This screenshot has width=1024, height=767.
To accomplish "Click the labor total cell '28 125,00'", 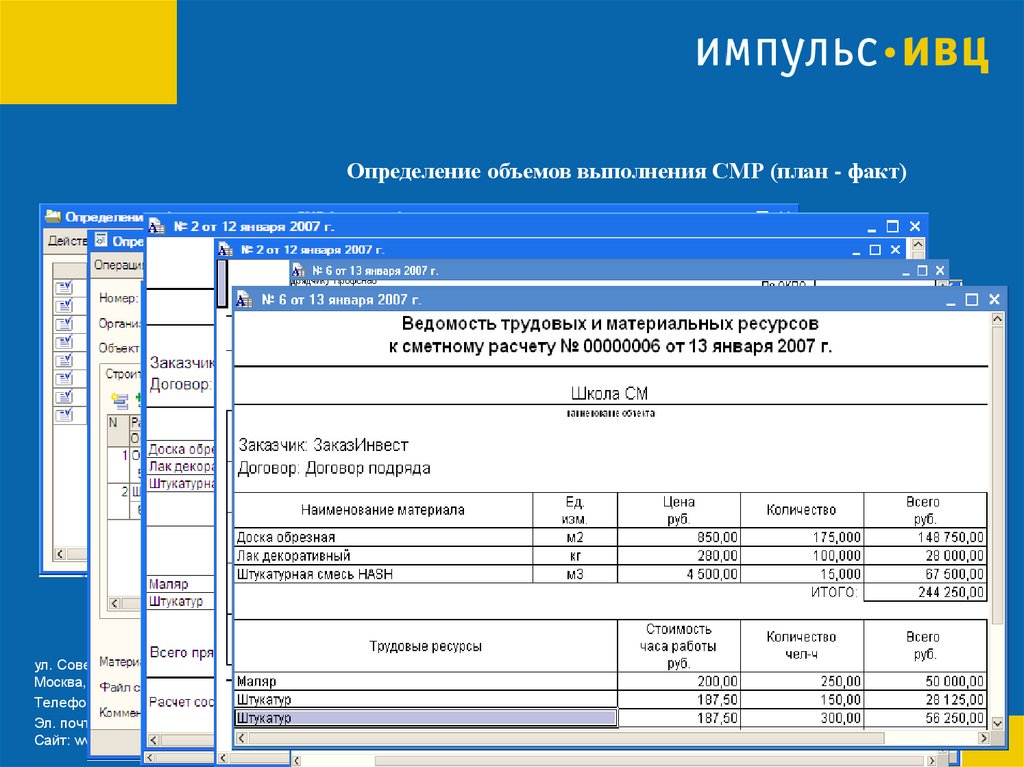I will tap(925, 699).
